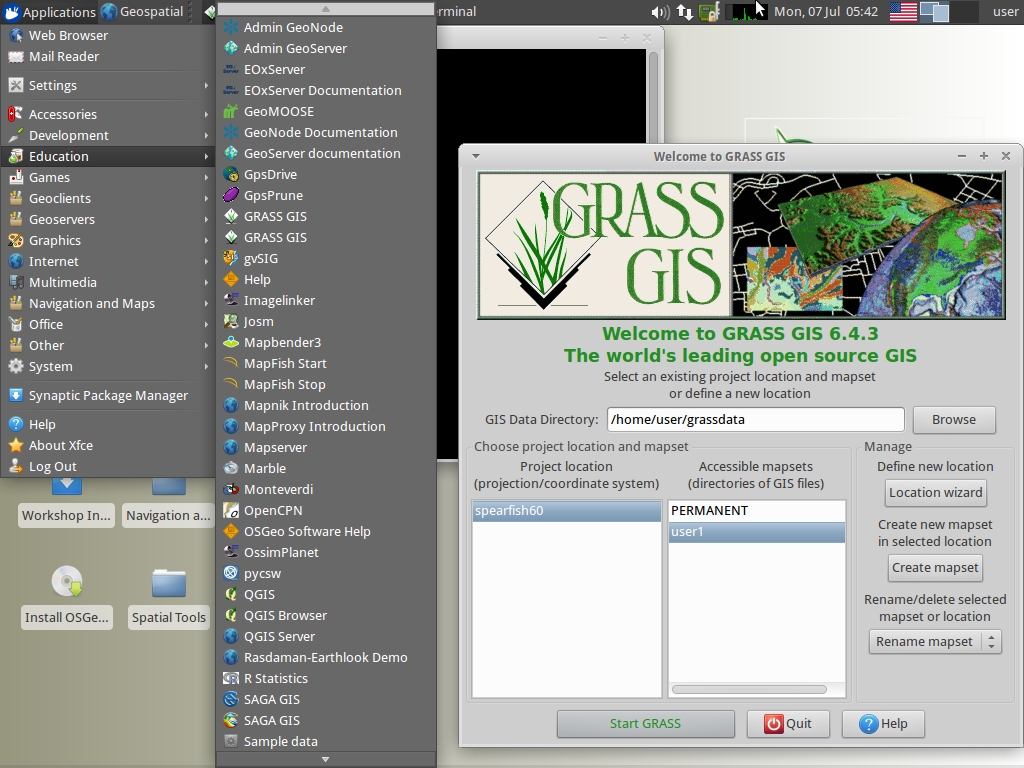Click the menu scroll-up arrow at top
Image resolution: width=1024 pixels, height=768 pixels.
[325, 8]
